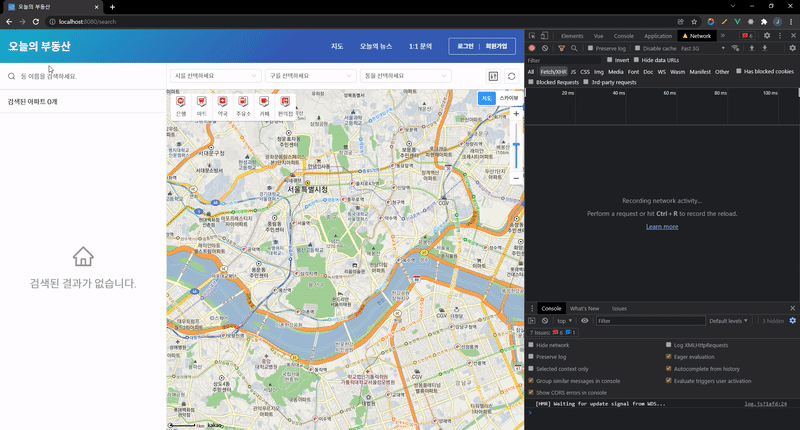Screen dimensions: 800x430
Task: Open the 동을 선택하세요 neighborhood dropdown
Action: (405, 76)
